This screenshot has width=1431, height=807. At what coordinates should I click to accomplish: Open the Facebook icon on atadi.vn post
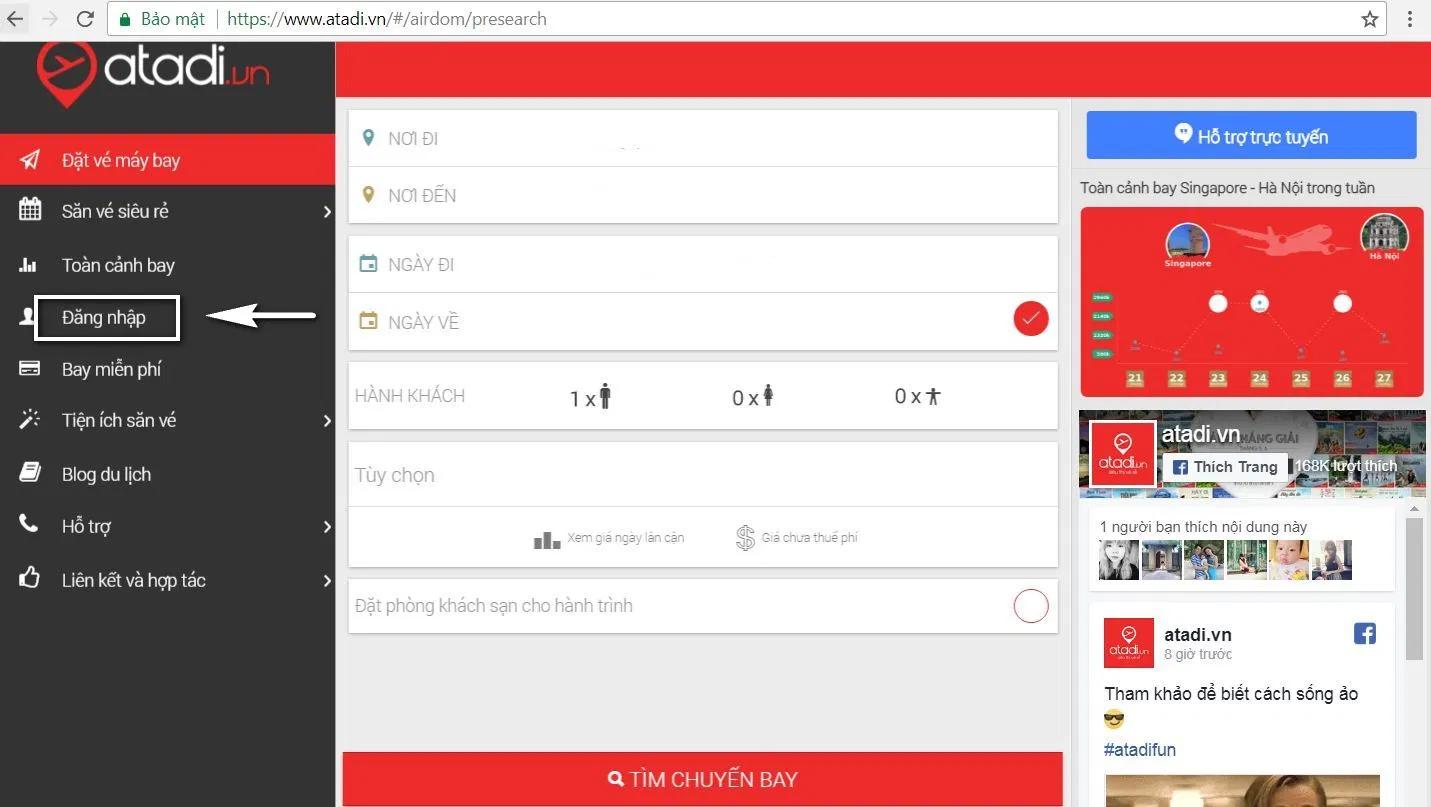coord(1364,633)
